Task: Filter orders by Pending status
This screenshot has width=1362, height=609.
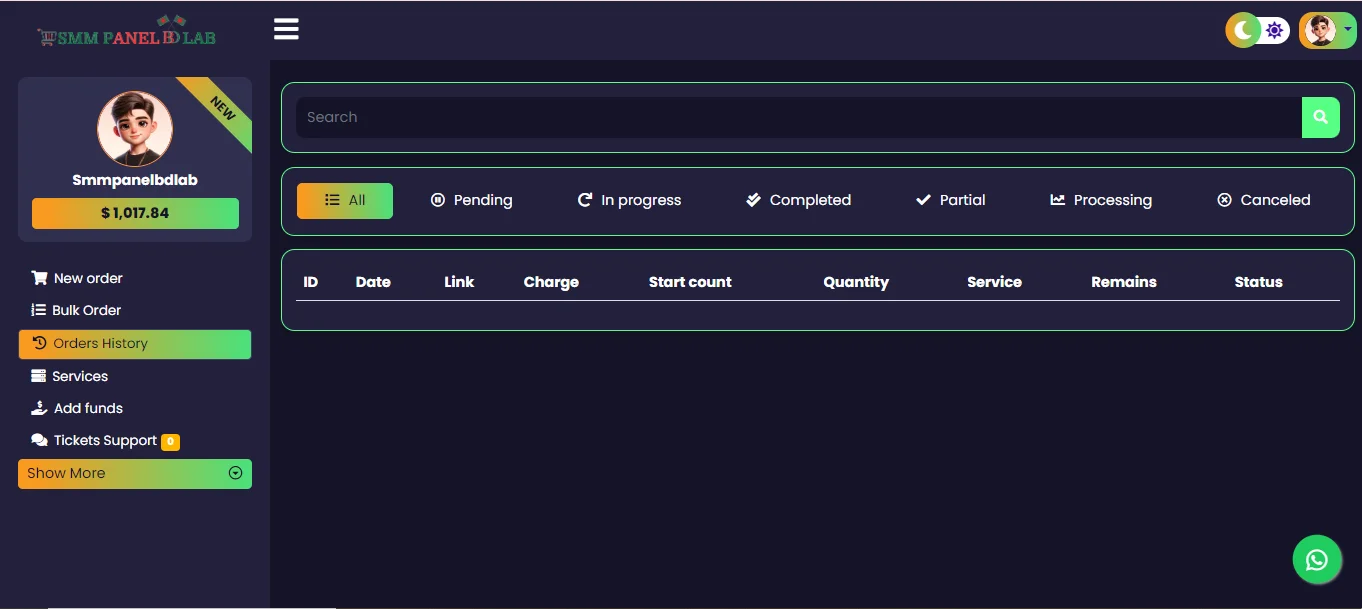Action: [x=471, y=200]
